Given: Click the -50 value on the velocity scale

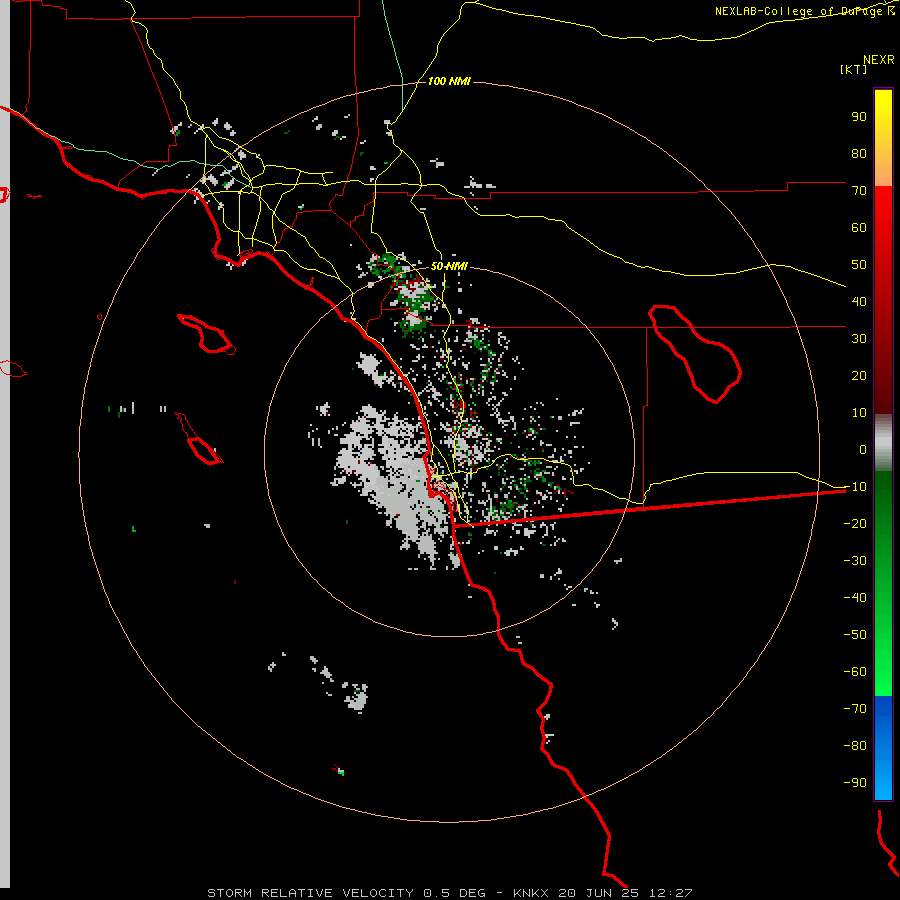Looking at the screenshot, I should coord(855,635).
